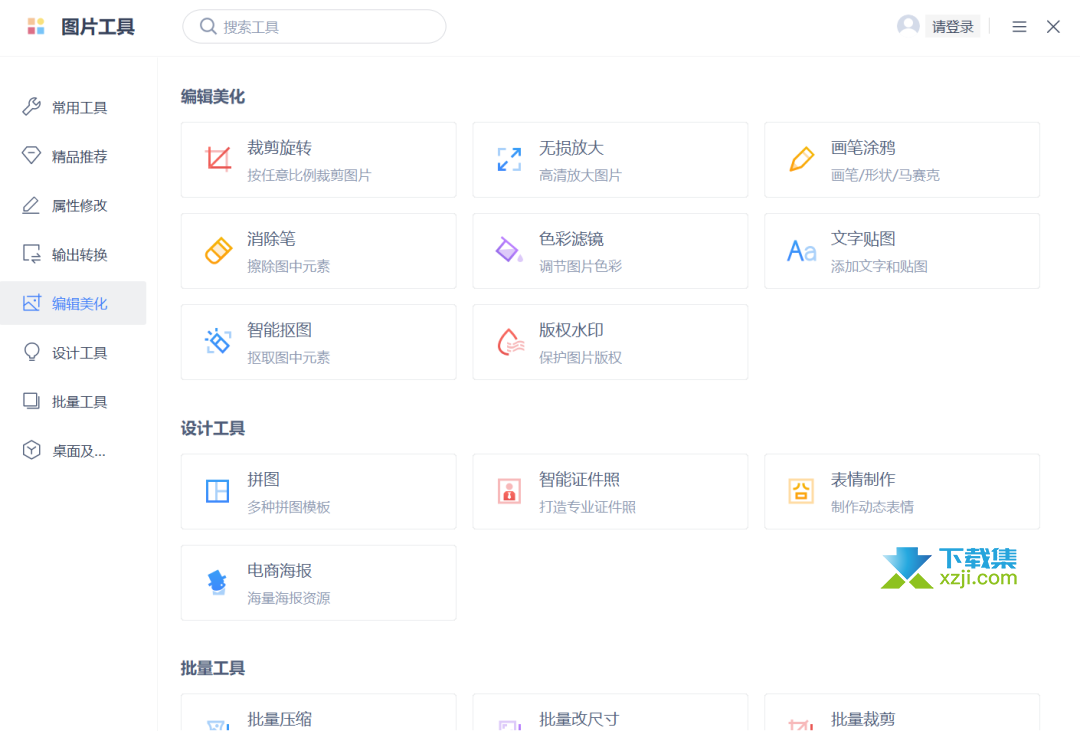The height and width of the screenshot is (731, 1080).
Task: Click the 裁剪旋转 card title
Action: coord(280,147)
